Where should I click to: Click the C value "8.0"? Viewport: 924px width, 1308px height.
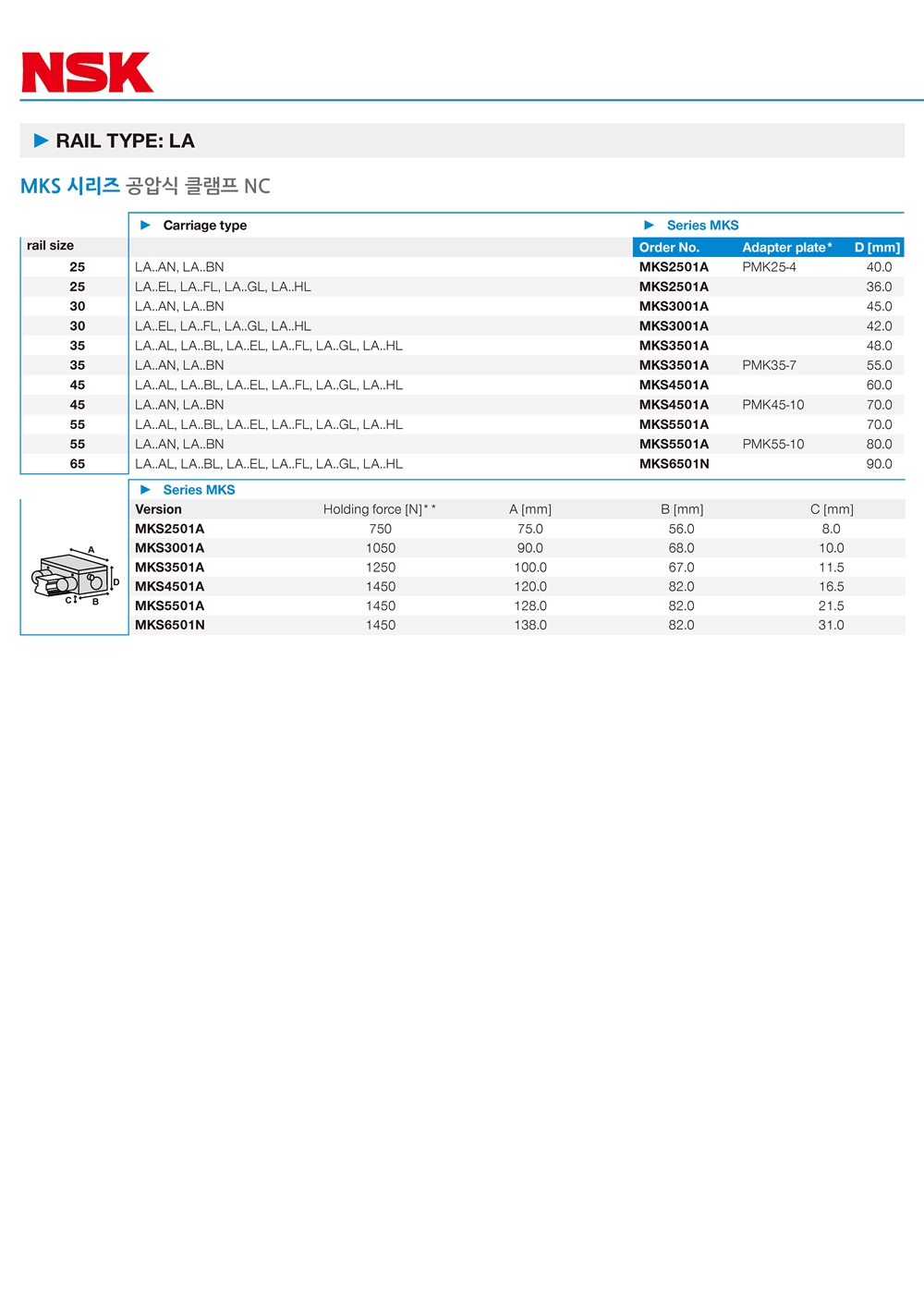832,529
